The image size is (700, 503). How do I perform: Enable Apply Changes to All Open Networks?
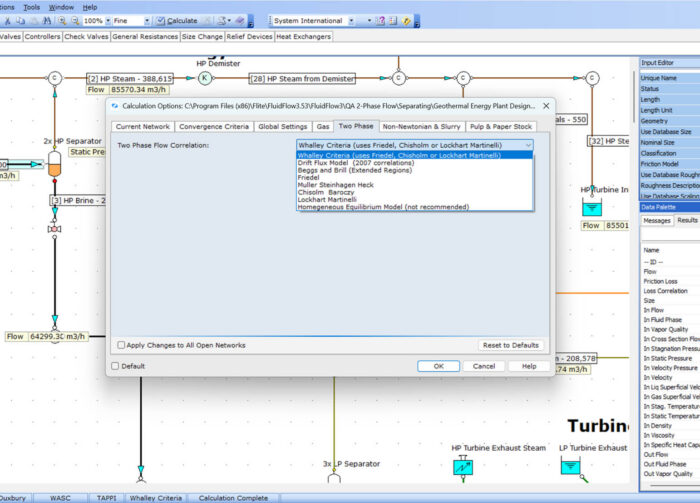pos(122,345)
